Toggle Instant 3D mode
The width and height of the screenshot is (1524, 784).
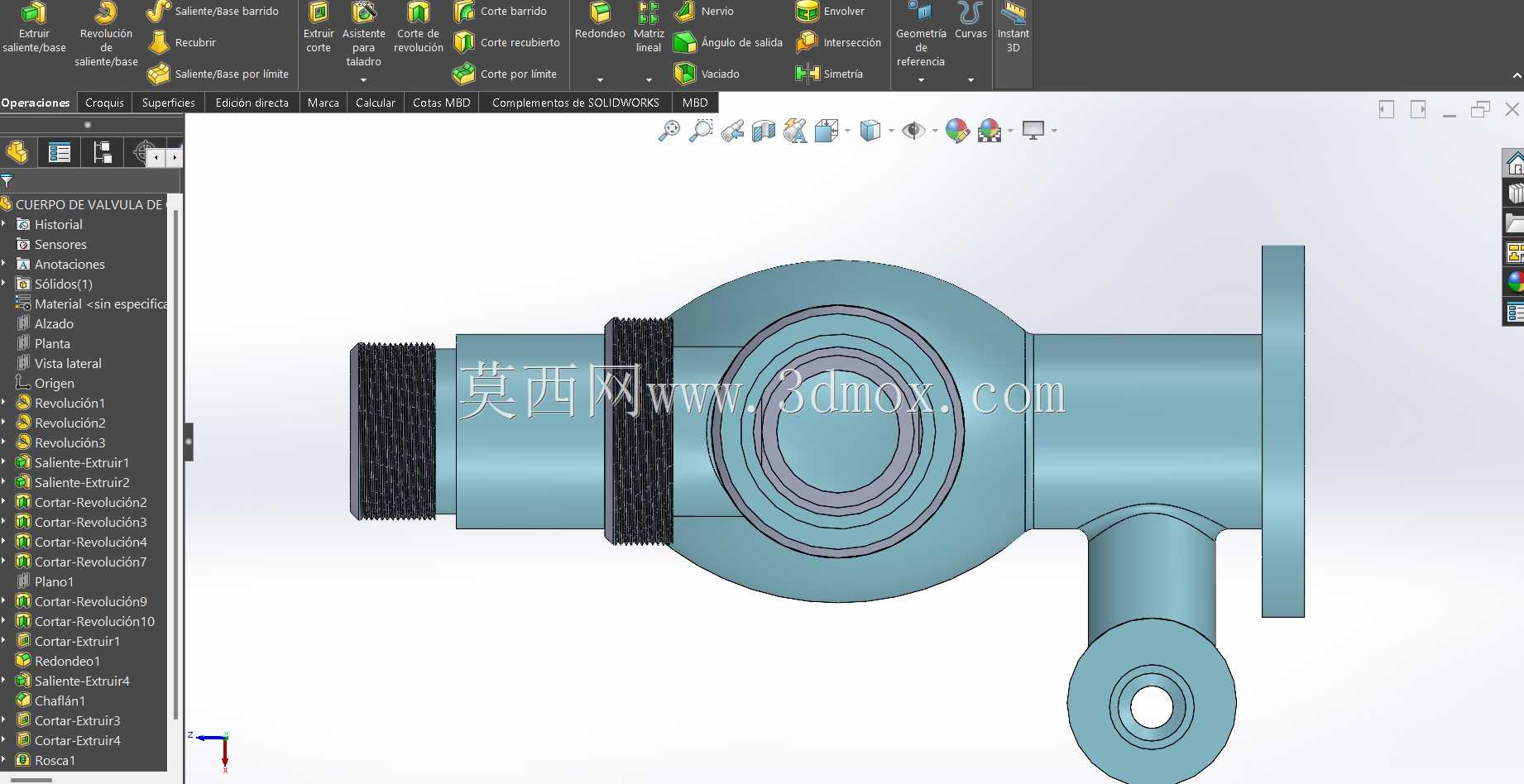pos(1014,28)
